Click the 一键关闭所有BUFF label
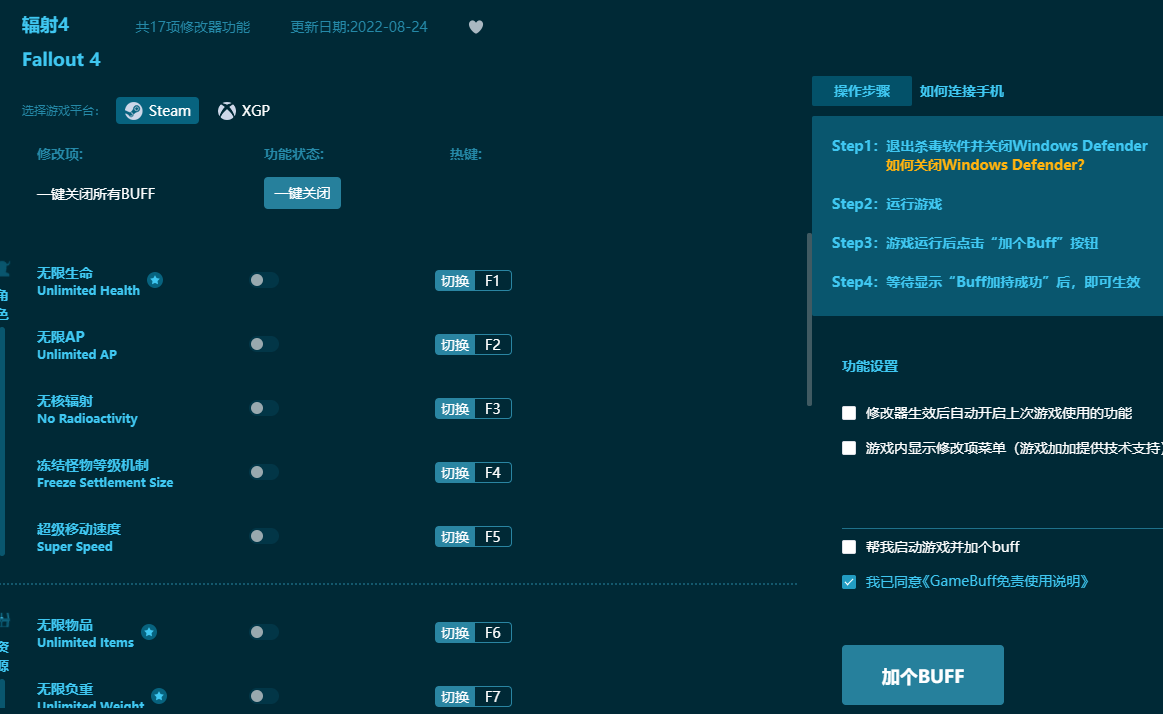This screenshot has height=714, width=1163. [96, 194]
